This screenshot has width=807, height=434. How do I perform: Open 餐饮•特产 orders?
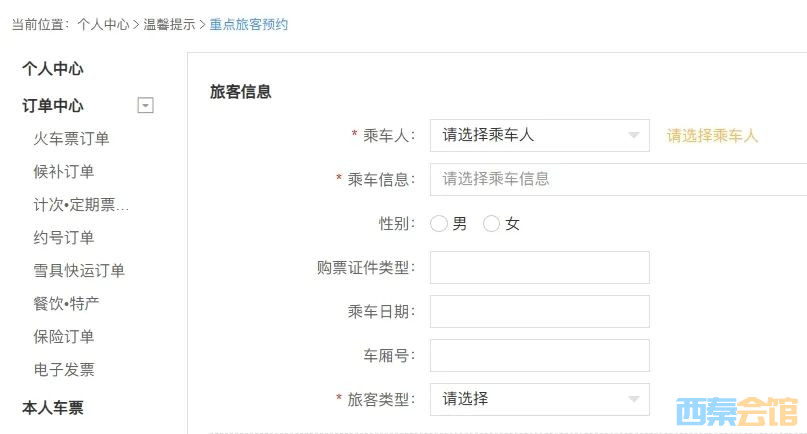tap(66, 303)
